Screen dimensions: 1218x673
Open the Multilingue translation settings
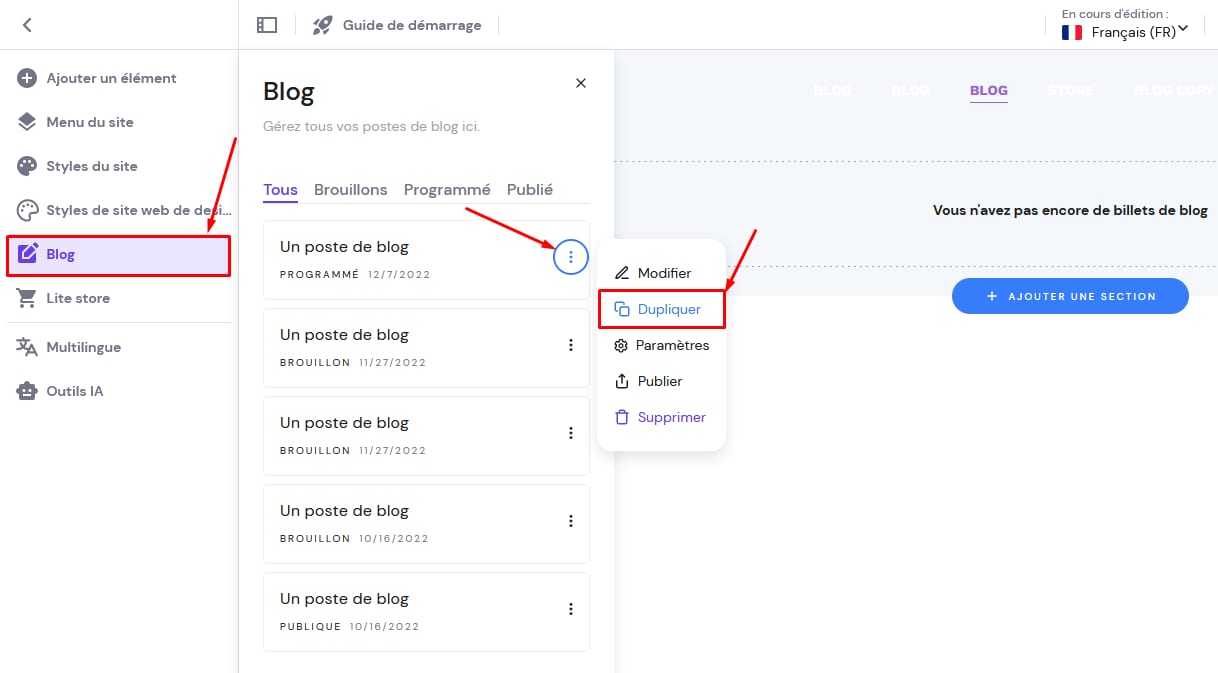click(x=83, y=347)
